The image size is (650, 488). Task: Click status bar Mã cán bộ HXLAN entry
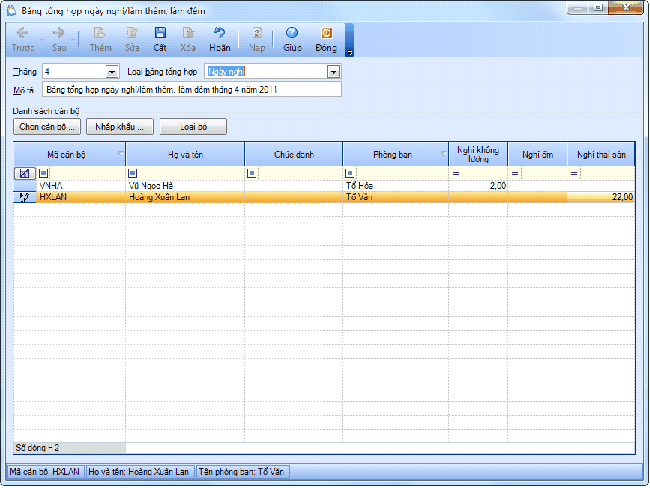click(45, 472)
